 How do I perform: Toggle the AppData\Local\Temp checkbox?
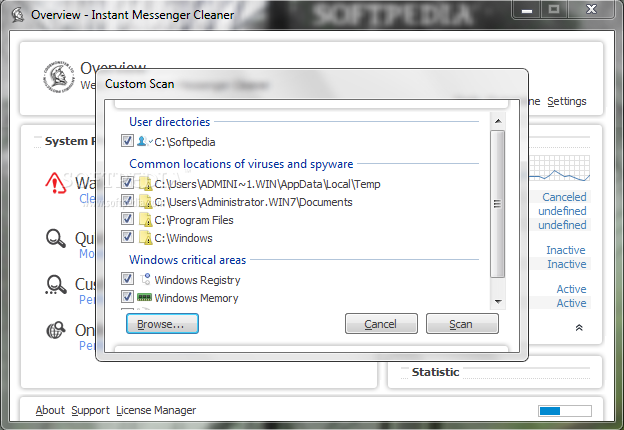127,183
